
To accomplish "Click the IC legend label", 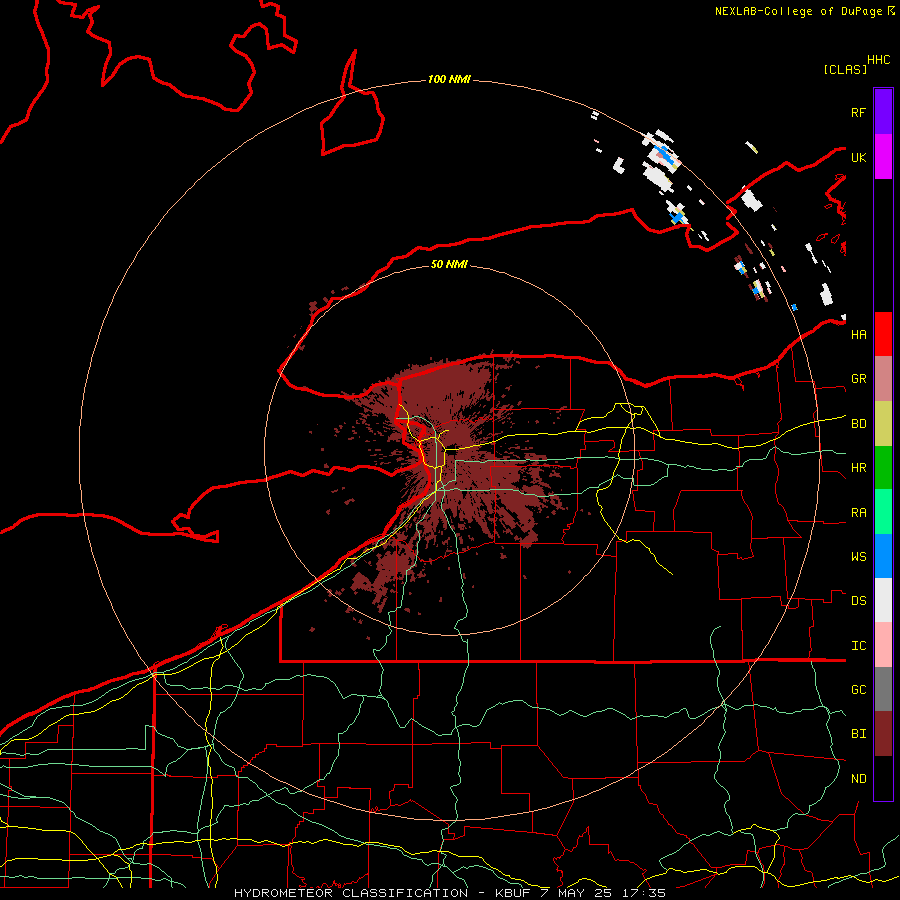I will tap(858, 646).
